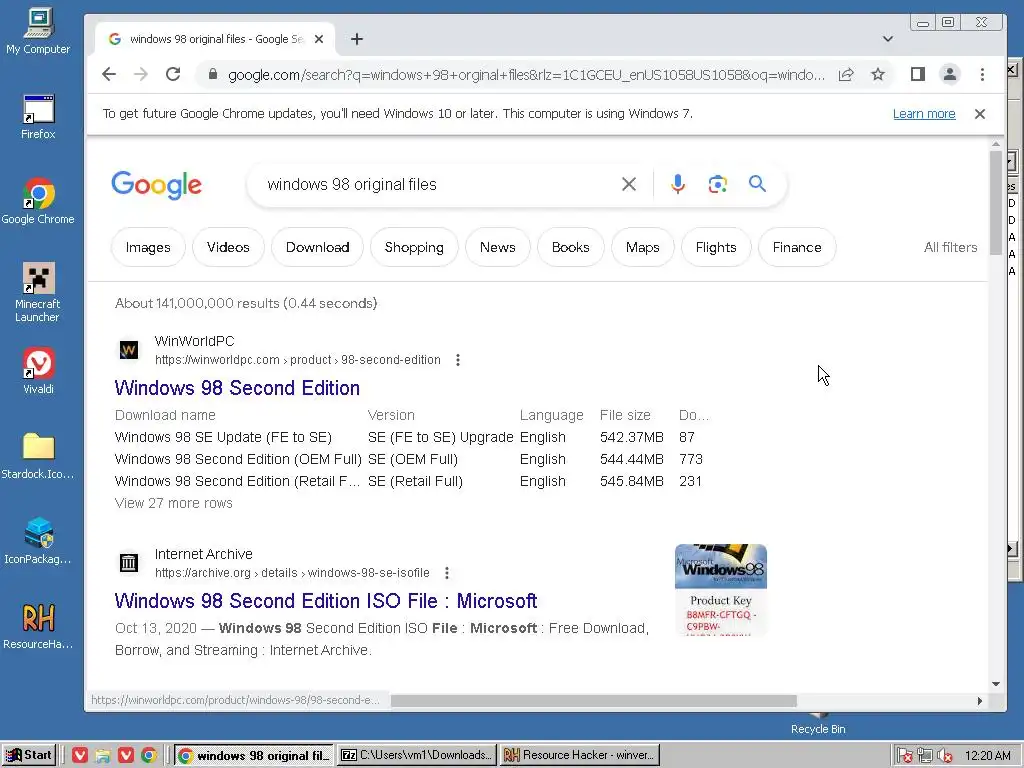1024x768 pixels.
Task: Open Internet Archive result options menu
Action: [447, 573]
